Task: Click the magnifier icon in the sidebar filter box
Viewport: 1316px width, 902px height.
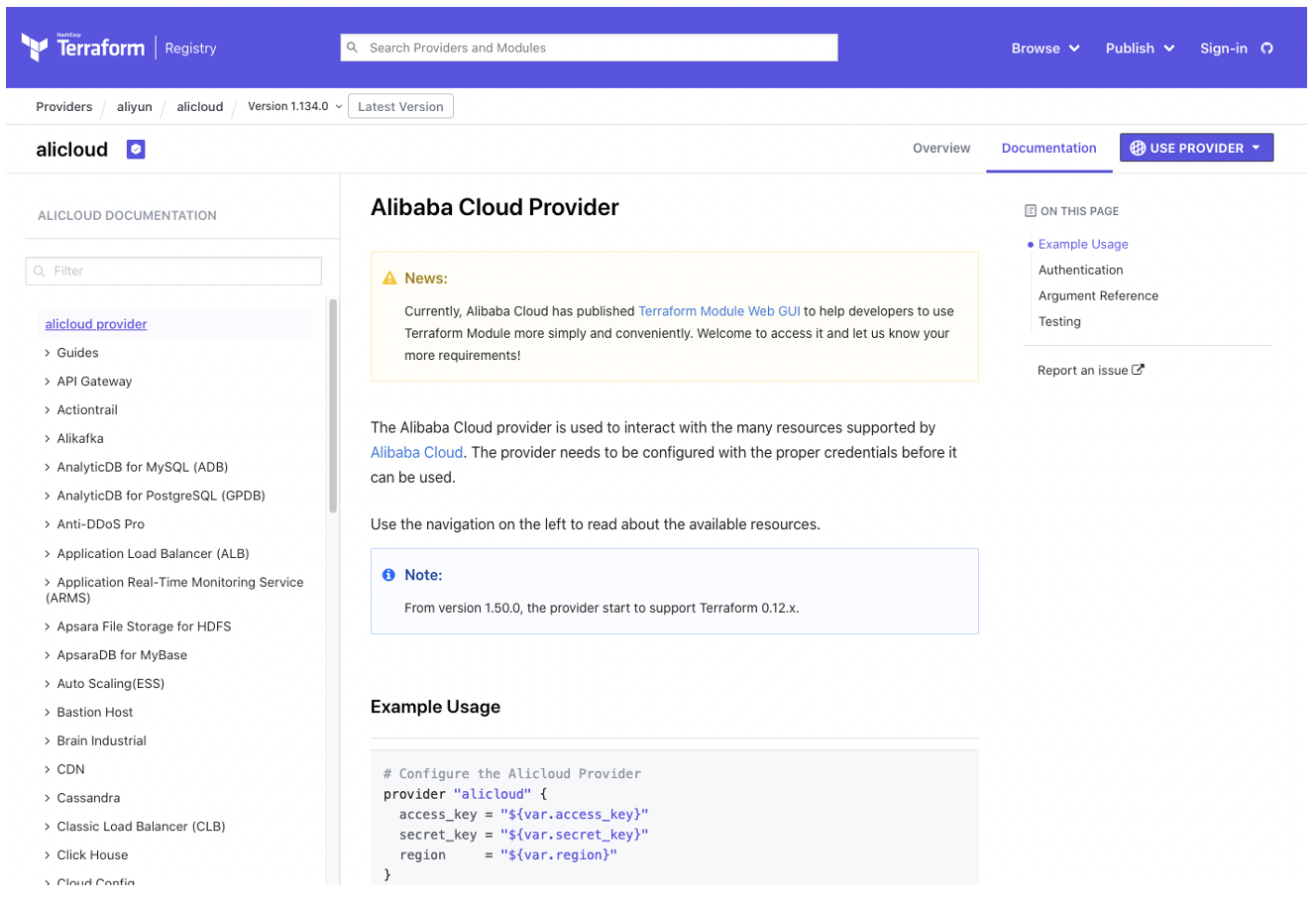Action: [x=38, y=270]
